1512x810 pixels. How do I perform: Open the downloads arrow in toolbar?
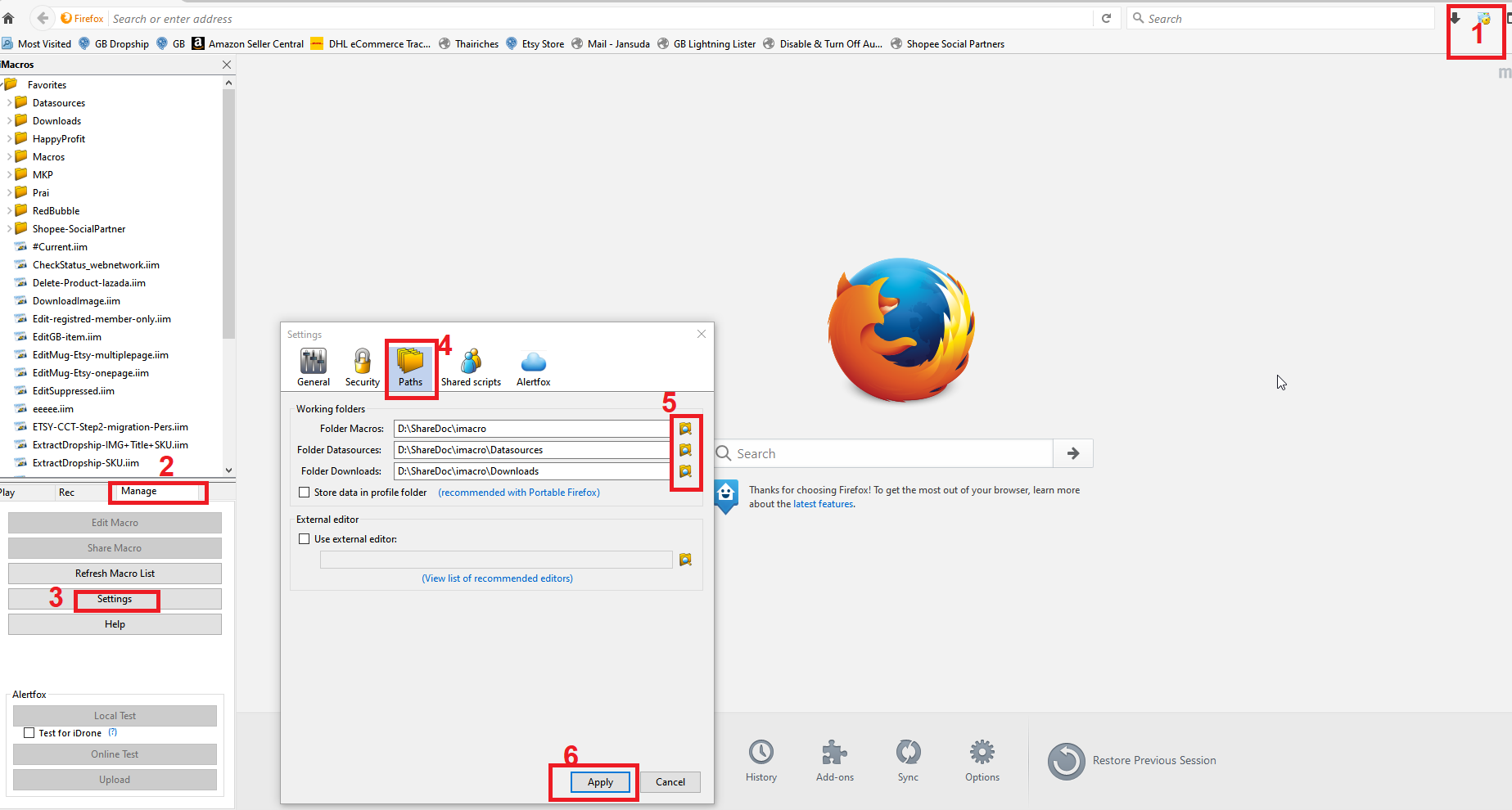(x=1455, y=18)
